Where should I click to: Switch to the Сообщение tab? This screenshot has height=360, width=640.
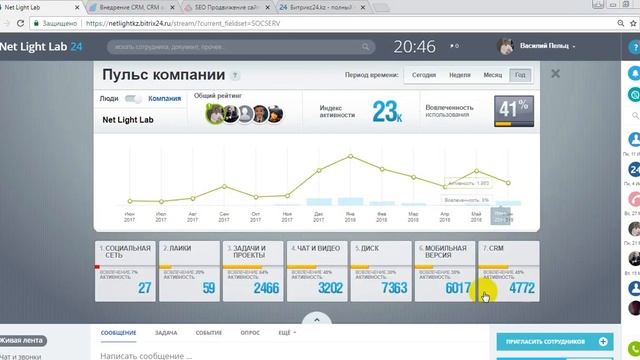click(x=118, y=333)
